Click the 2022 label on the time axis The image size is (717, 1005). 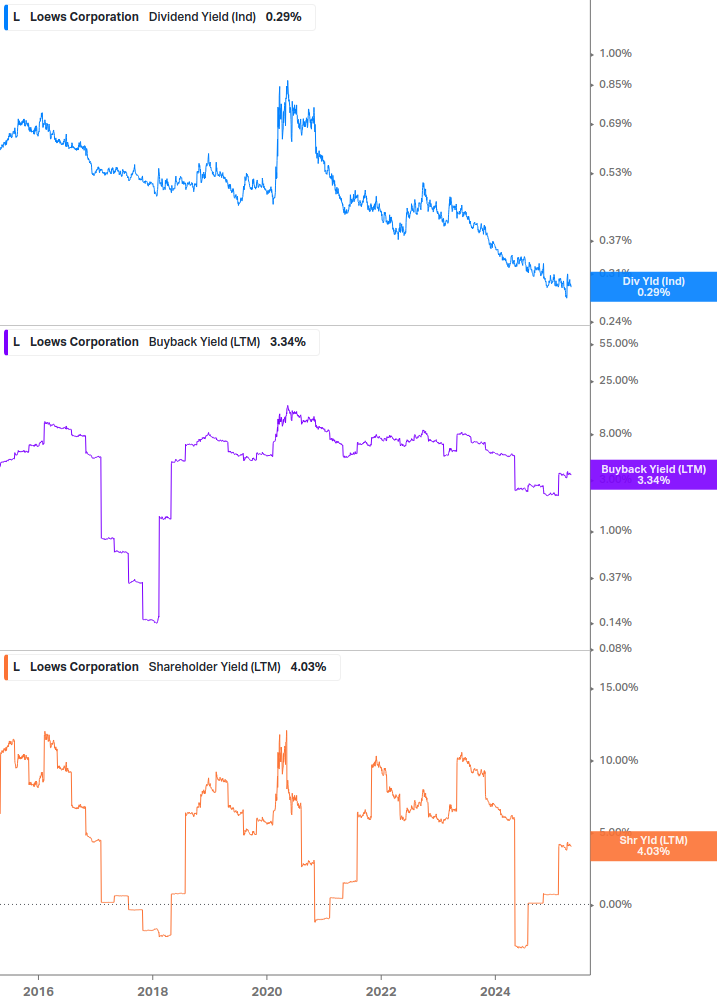381,992
